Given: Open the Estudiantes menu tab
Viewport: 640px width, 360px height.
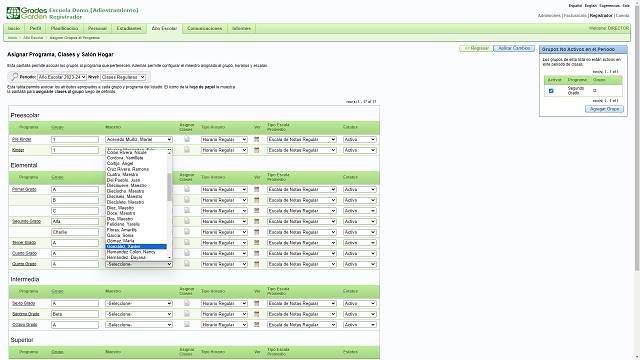Looking at the screenshot, I should point(129,29).
